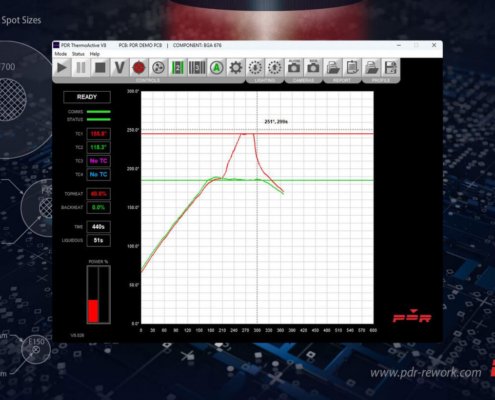This screenshot has width=495, height=400.
Task: Click the READY status box
Action: (x=87, y=97)
